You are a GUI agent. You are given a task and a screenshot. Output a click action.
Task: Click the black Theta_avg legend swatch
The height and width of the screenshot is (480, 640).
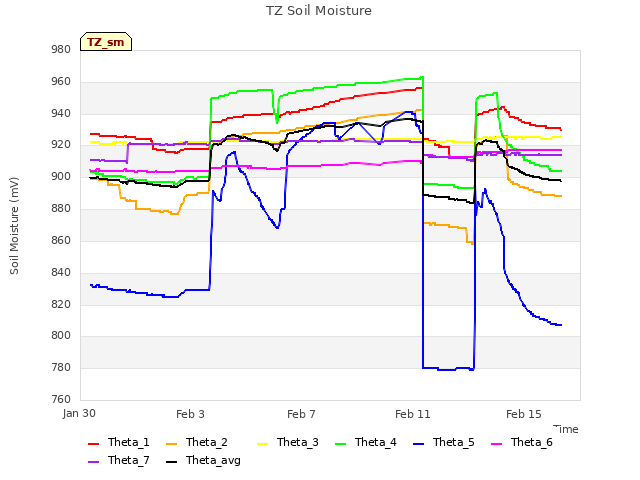click(171, 461)
